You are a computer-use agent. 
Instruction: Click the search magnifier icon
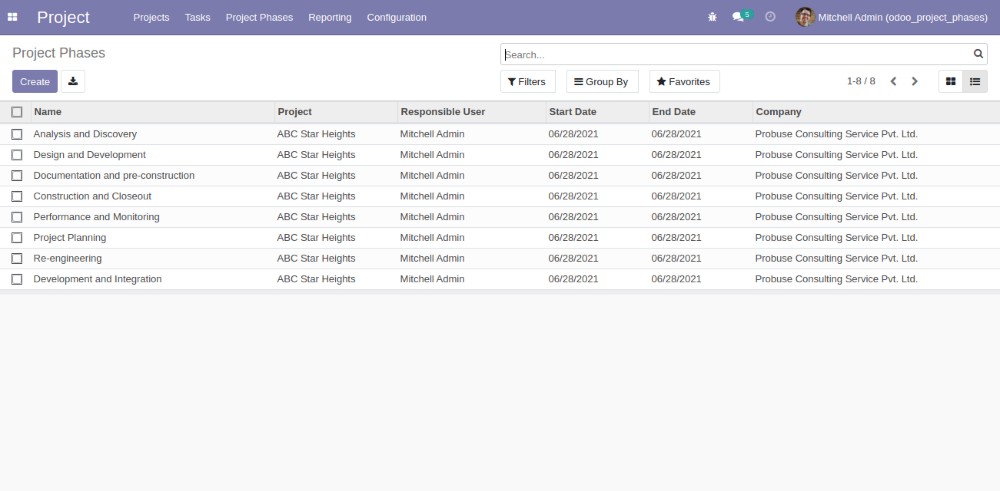(978, 54)
